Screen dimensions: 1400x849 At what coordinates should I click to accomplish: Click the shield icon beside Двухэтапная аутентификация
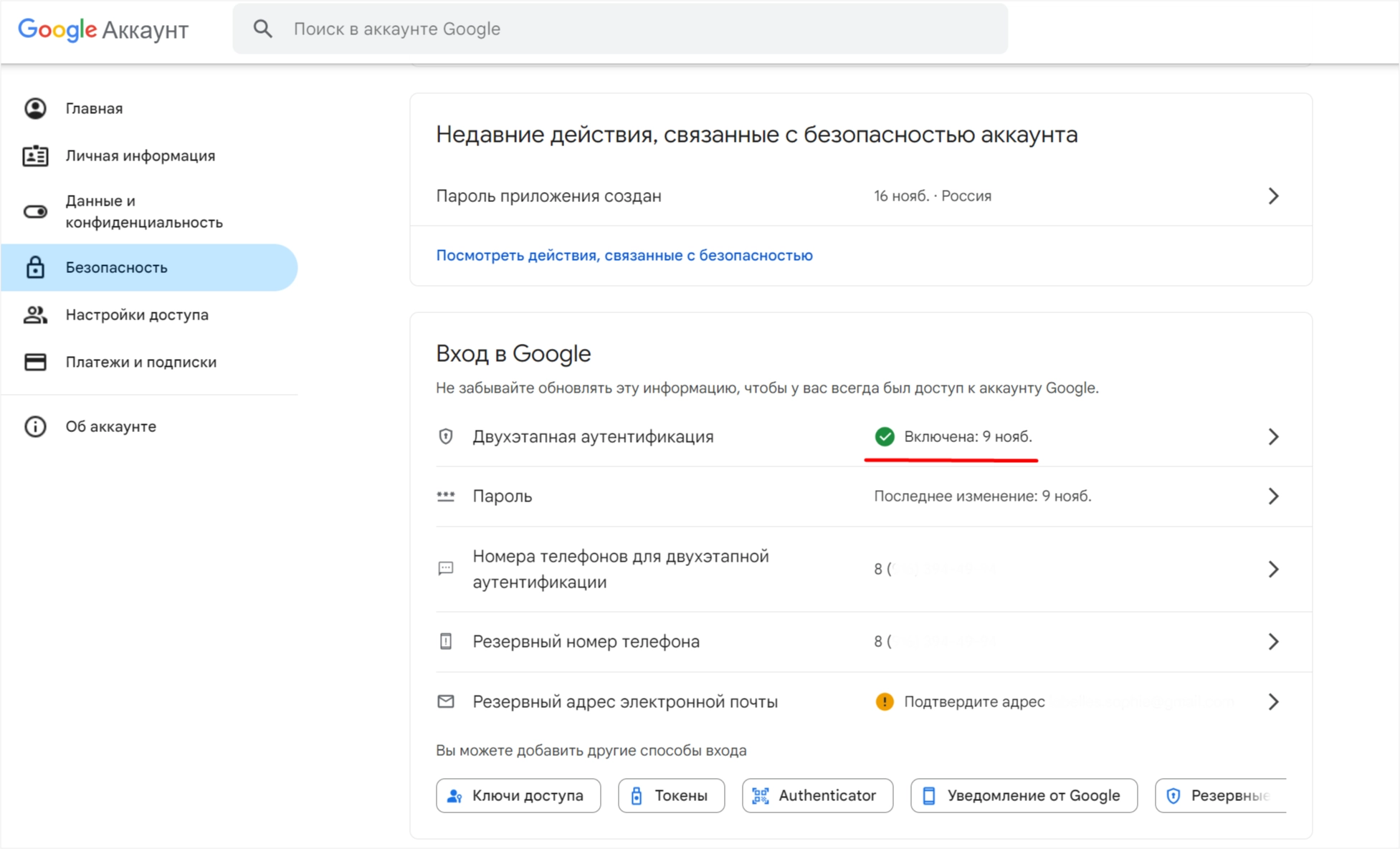coord(446,436)
